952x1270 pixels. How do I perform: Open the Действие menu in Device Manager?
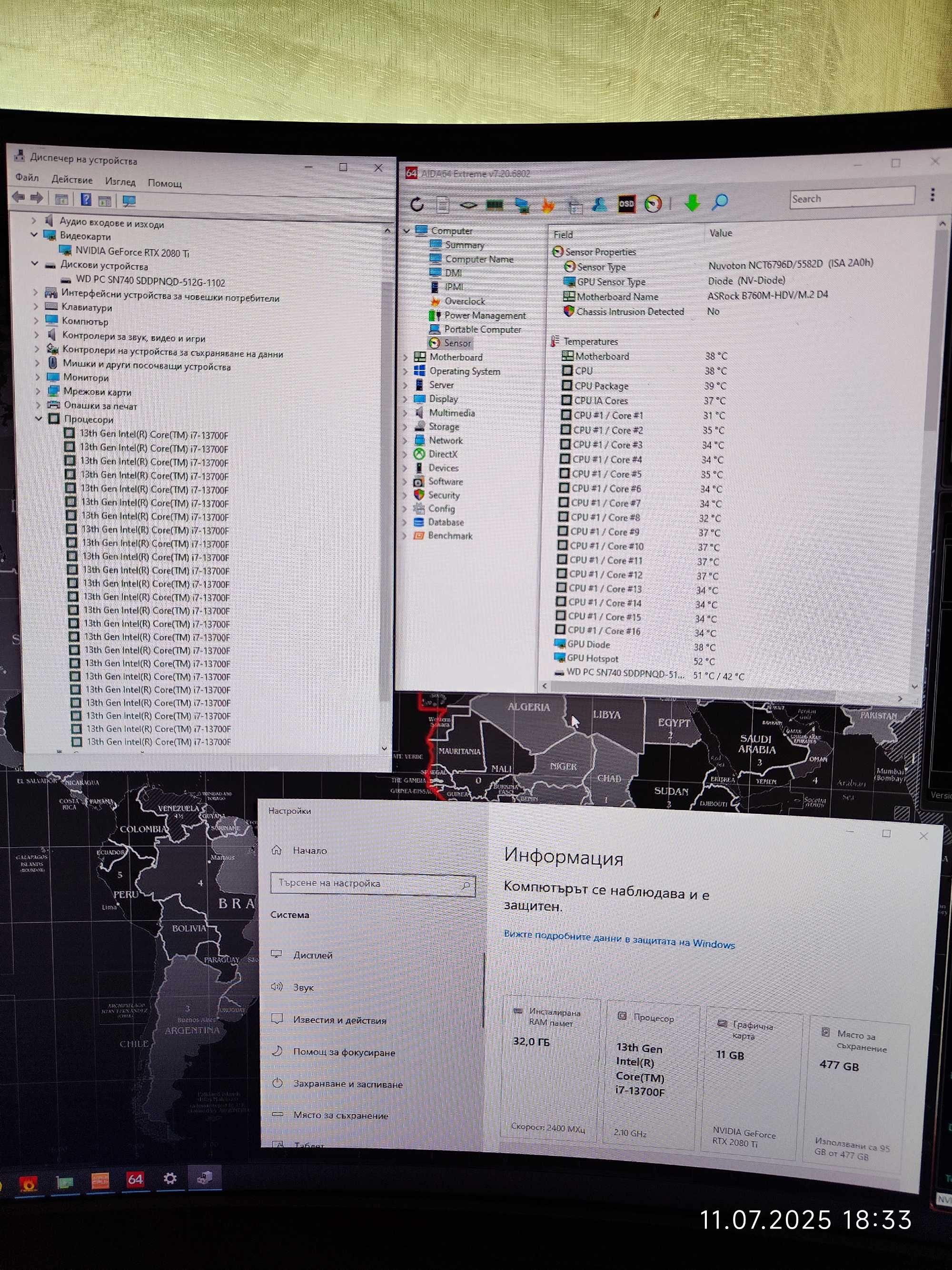click(x=72, y=179)
